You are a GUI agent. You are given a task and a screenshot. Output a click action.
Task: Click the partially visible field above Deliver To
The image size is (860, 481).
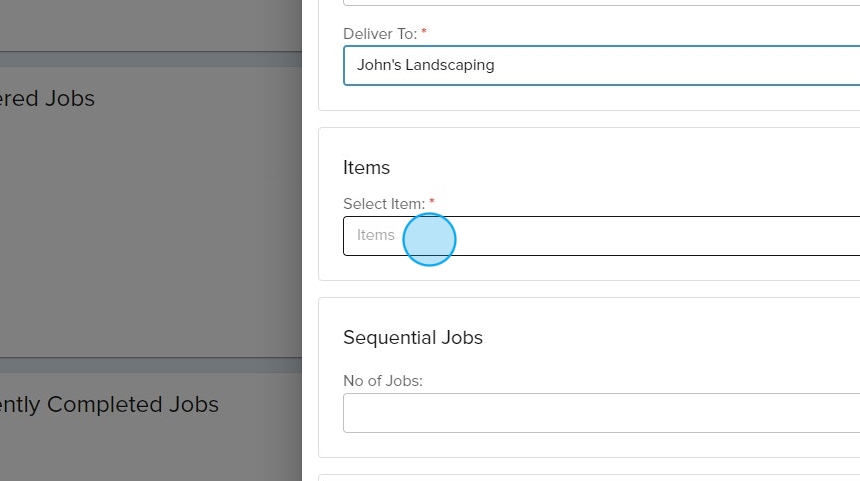click(600, 3)
